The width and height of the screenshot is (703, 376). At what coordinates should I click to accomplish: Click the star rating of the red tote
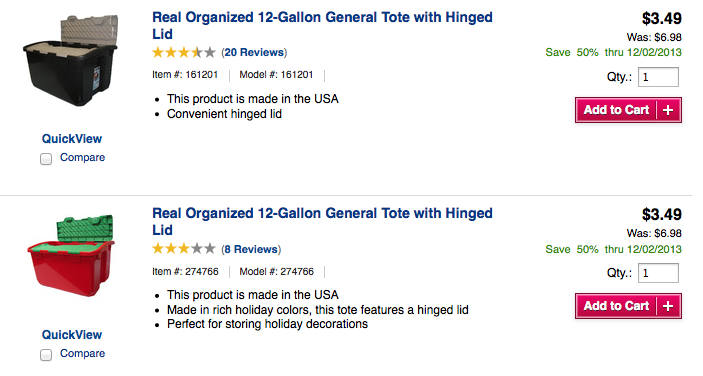coord(184,249)
